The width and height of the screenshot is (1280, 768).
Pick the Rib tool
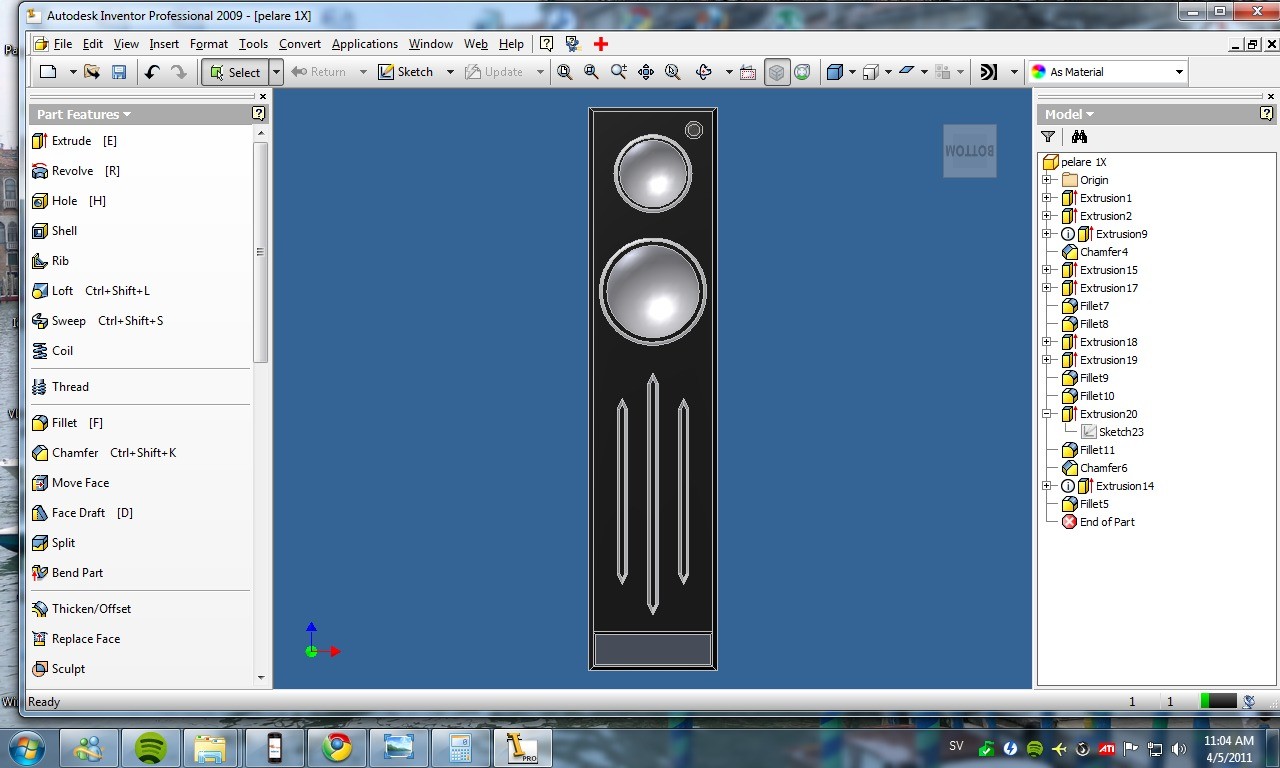[50, 261]
